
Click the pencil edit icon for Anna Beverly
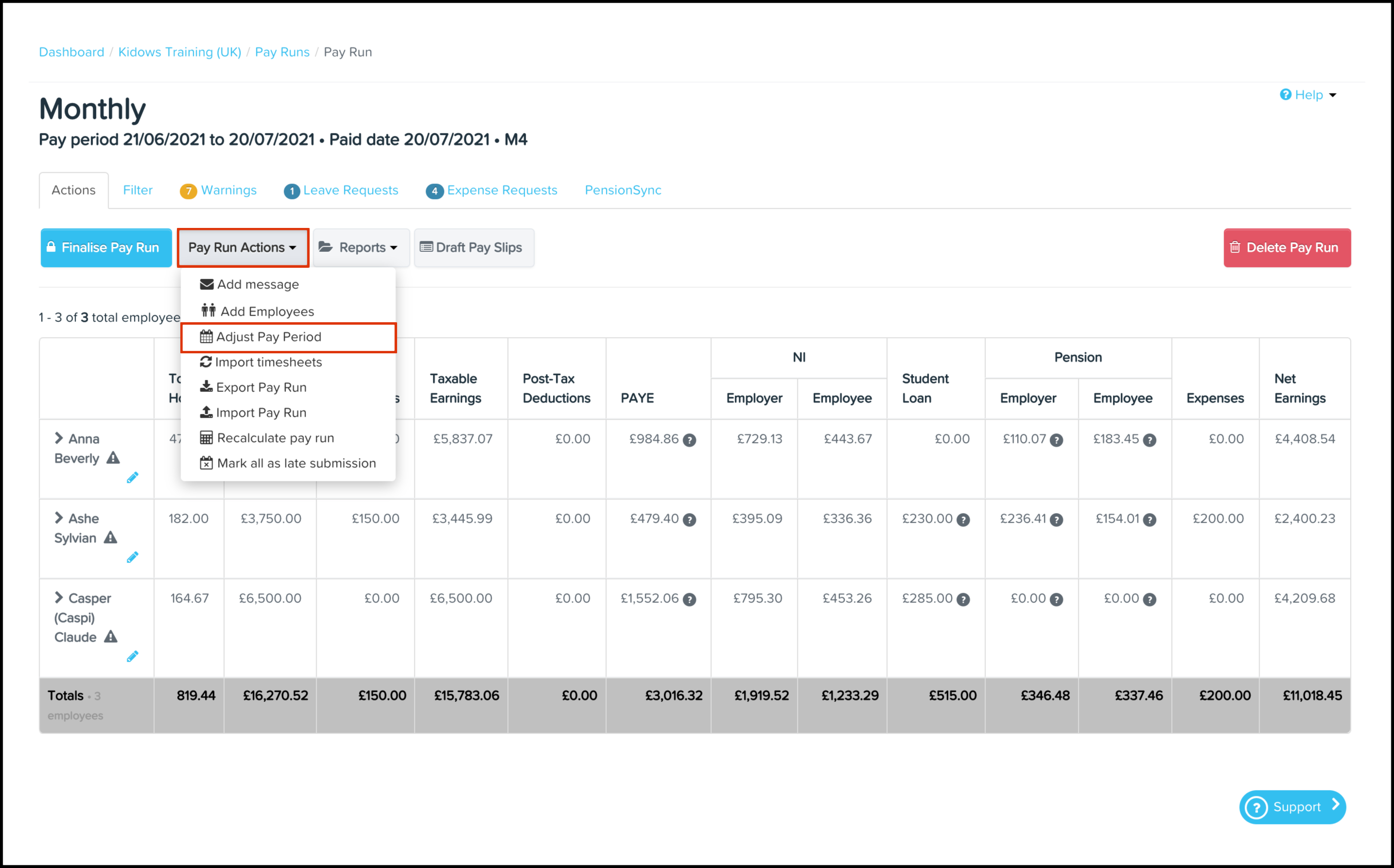tap(133, 478)
